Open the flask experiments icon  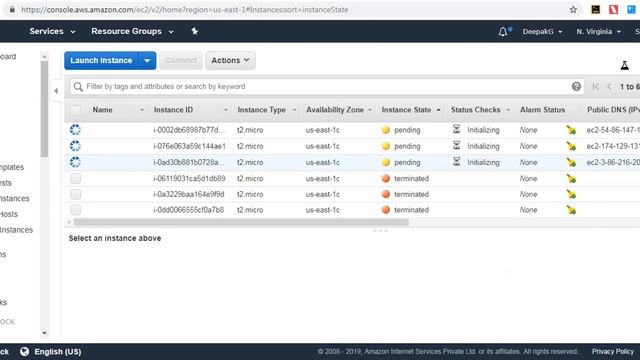[x=624, y=65]
